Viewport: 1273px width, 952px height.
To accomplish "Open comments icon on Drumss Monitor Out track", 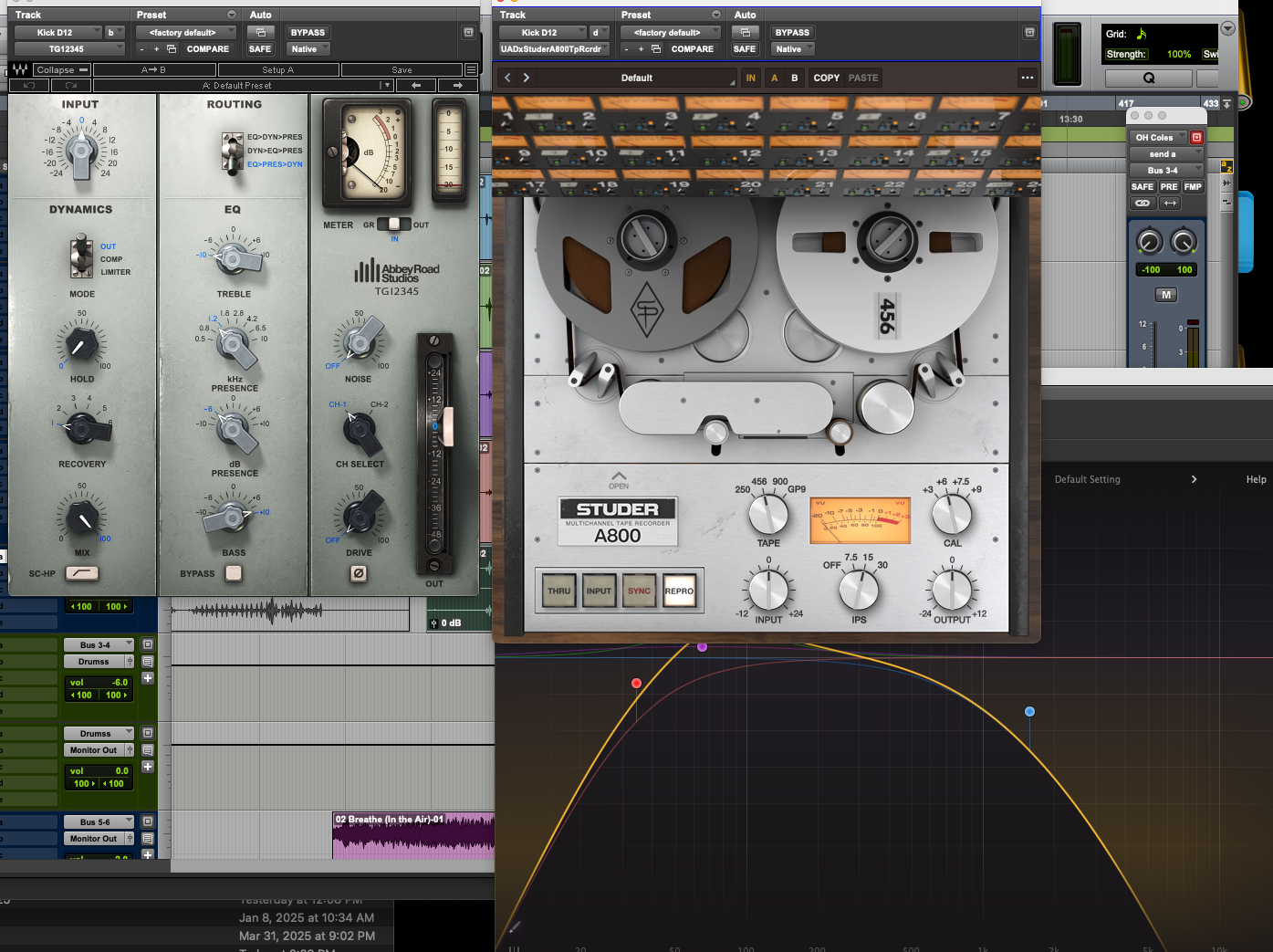I will click(x=148, y=750).
